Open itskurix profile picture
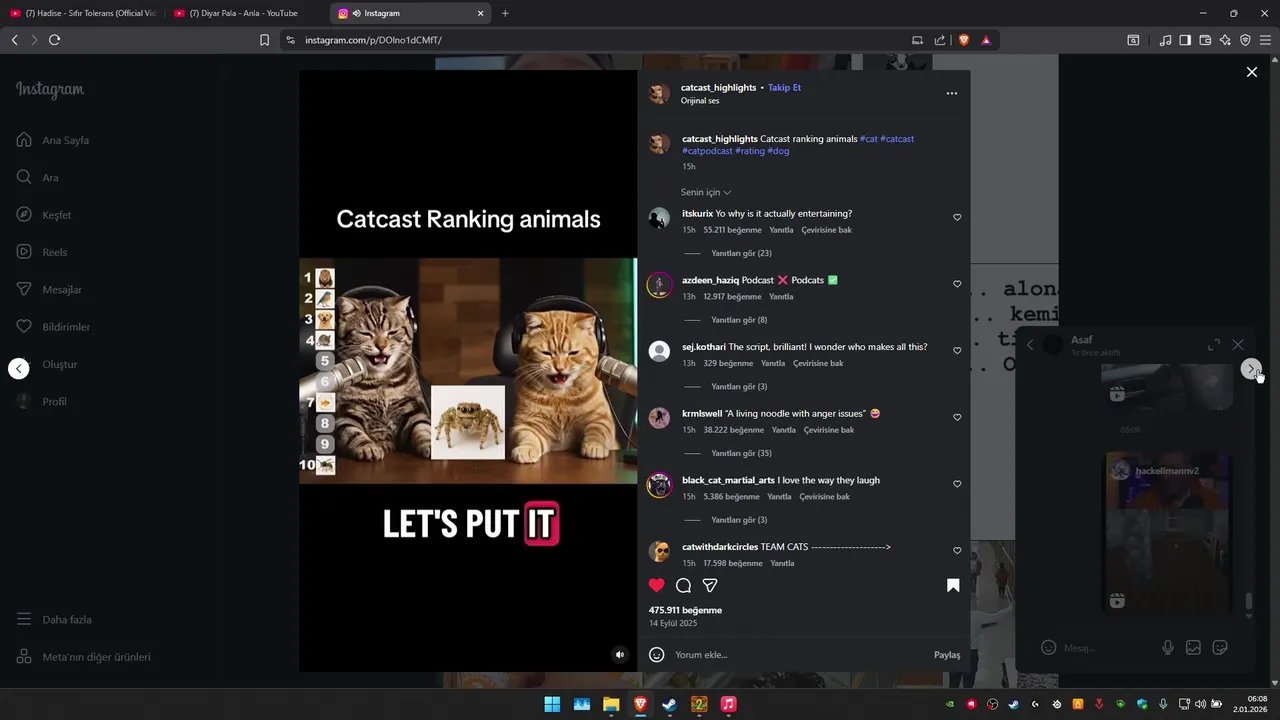Viewport: 1280px width, 720px height. point(659,218)
